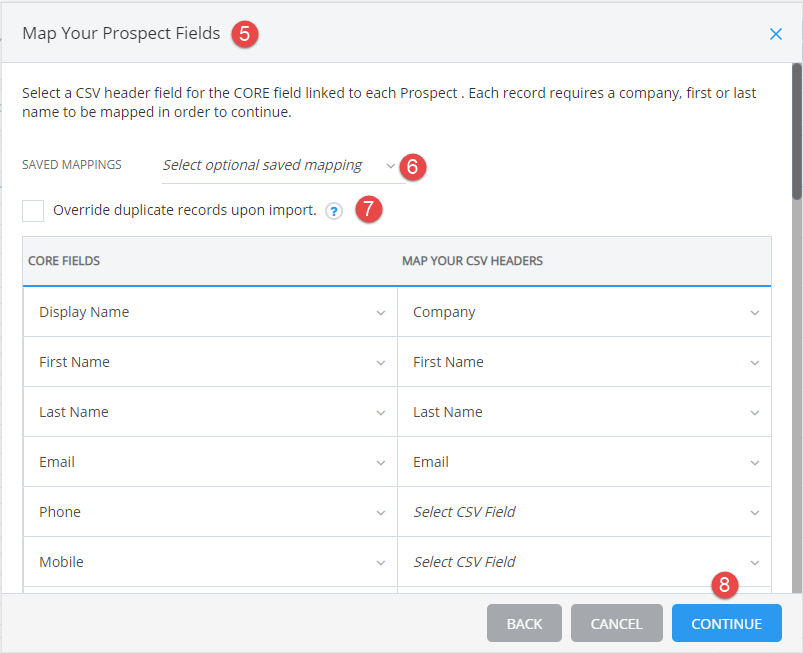Open the Last Name core field dropdown
Screen dimensions: 803x653
point(210,412)
